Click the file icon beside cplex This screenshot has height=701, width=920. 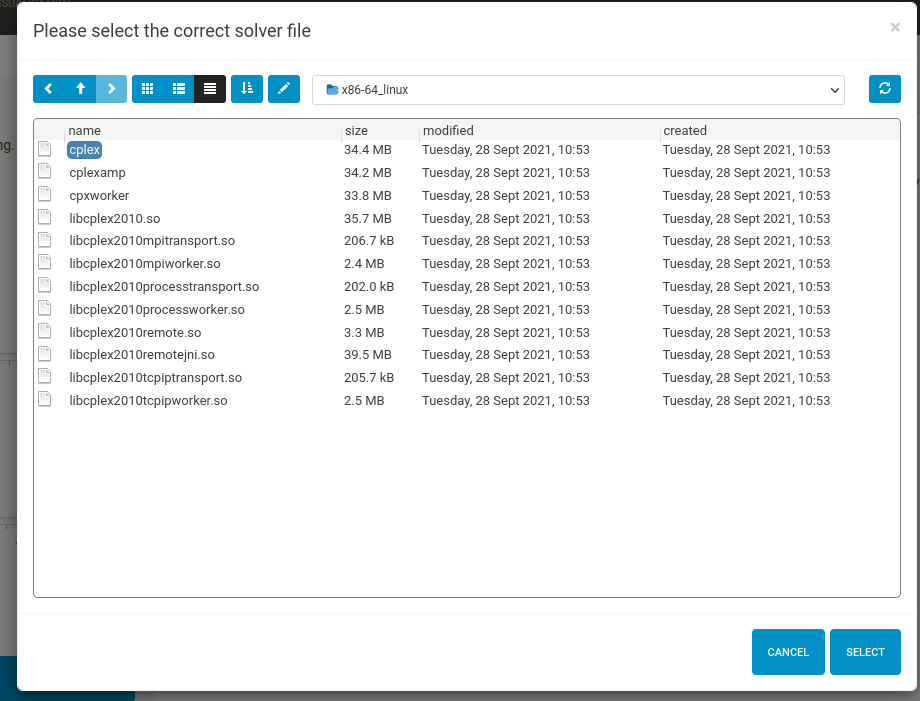pos(45,148)
